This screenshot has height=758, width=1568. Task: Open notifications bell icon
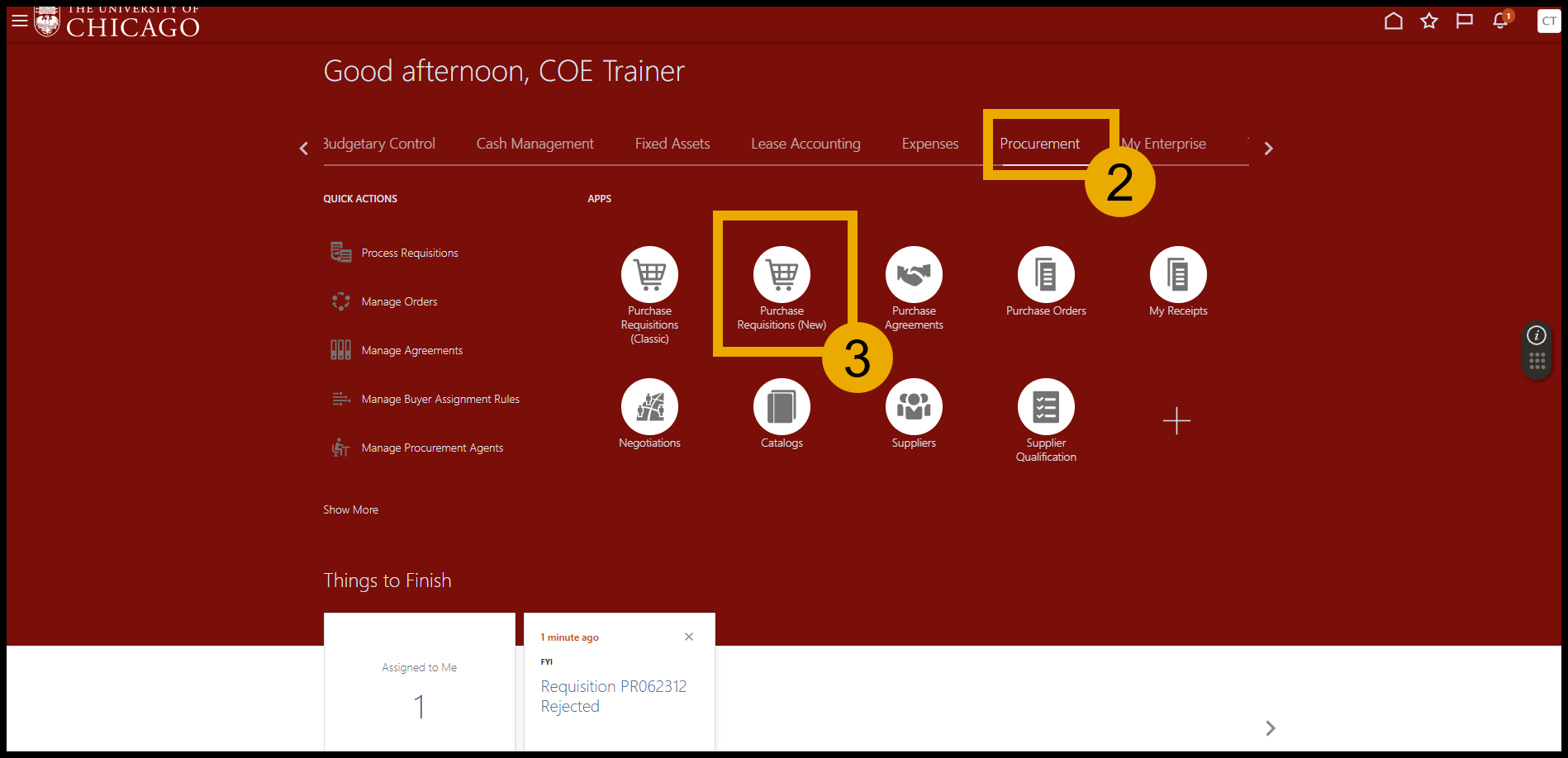pos(1500,21)
